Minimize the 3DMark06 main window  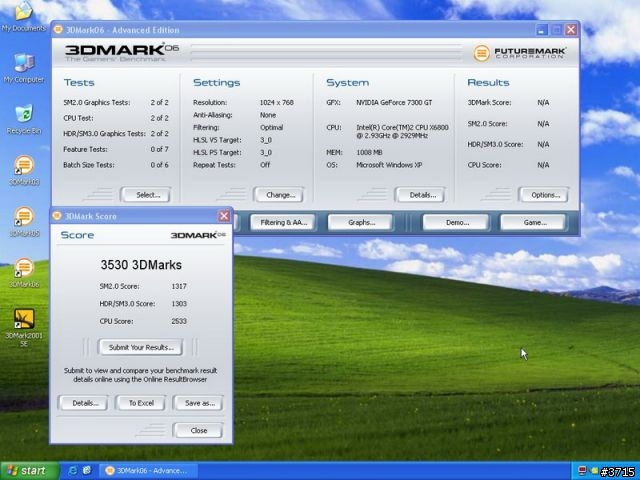(x=542, y=29)
